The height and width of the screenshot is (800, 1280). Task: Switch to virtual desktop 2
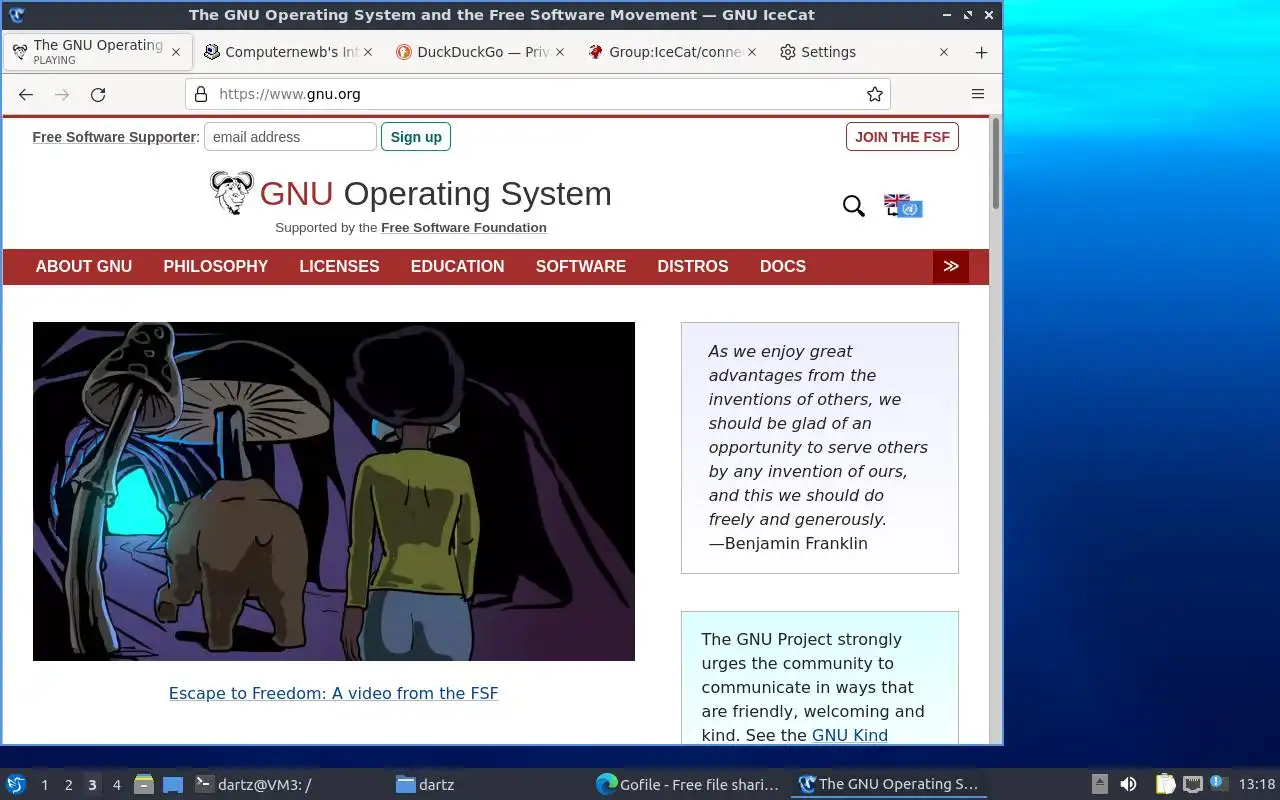[68, 784]
